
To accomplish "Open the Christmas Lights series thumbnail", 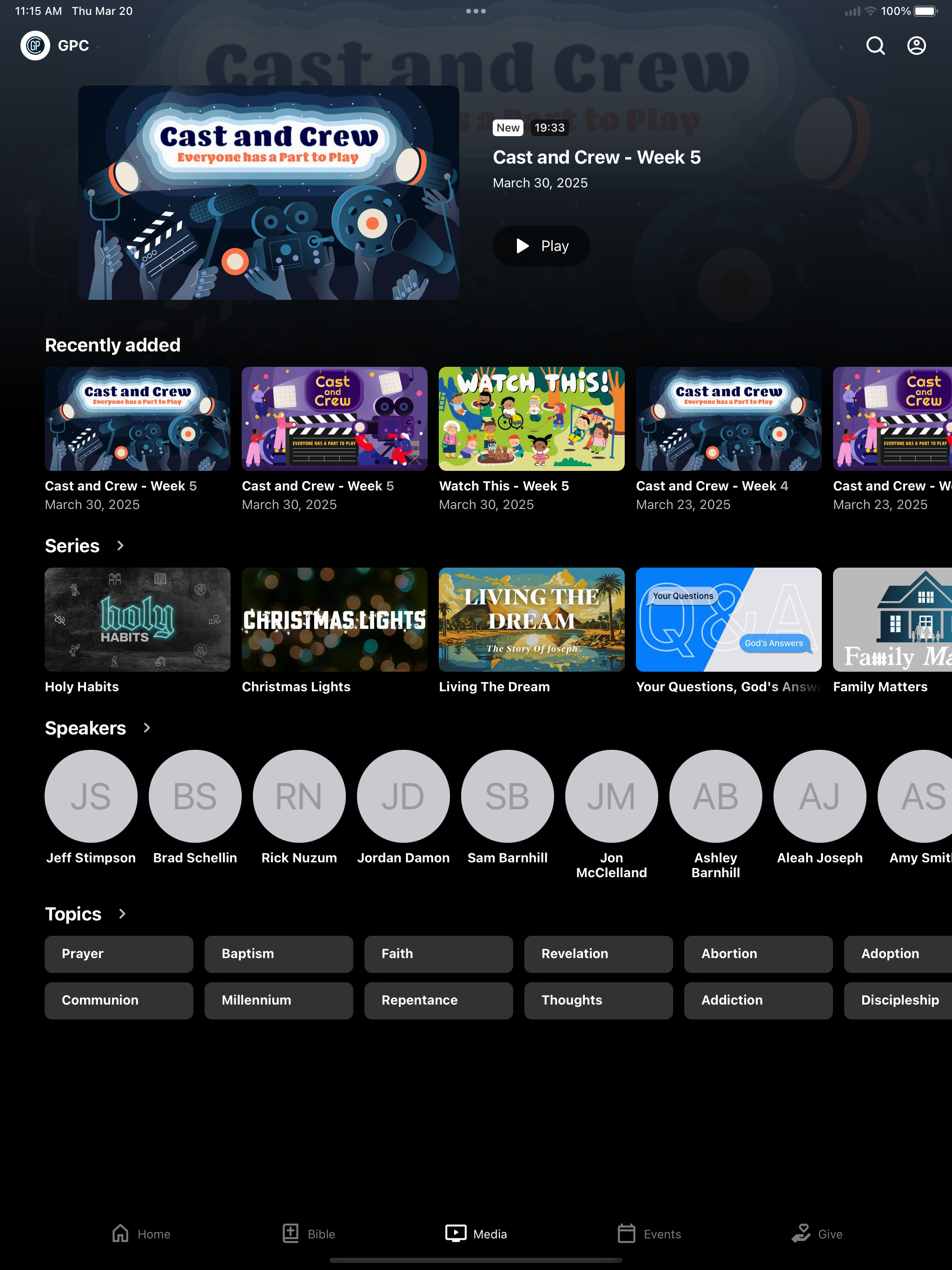I will 335,620.
